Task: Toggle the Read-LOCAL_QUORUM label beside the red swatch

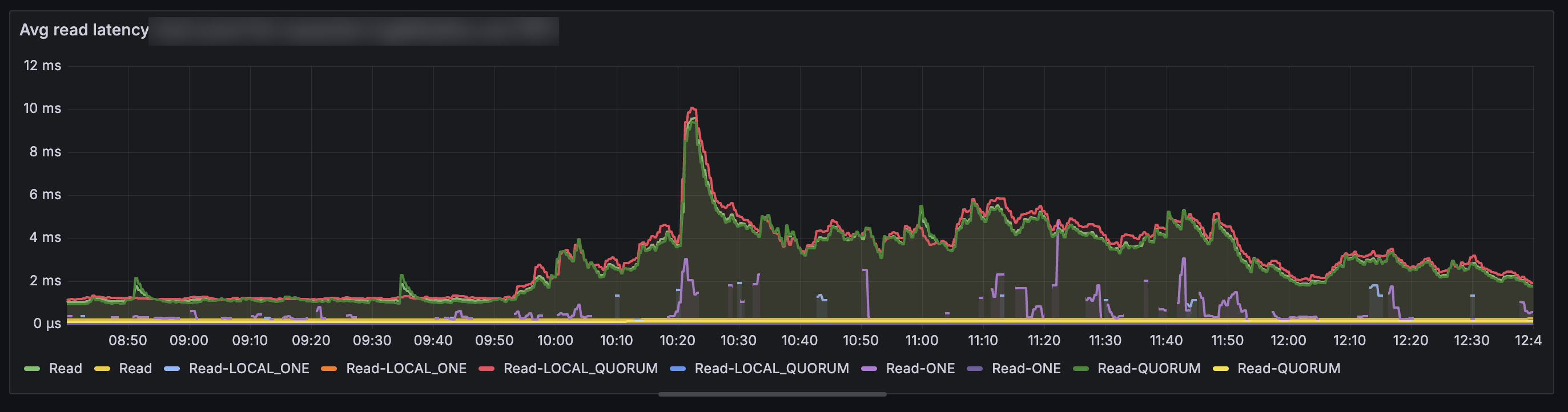Action: [580, 368]
